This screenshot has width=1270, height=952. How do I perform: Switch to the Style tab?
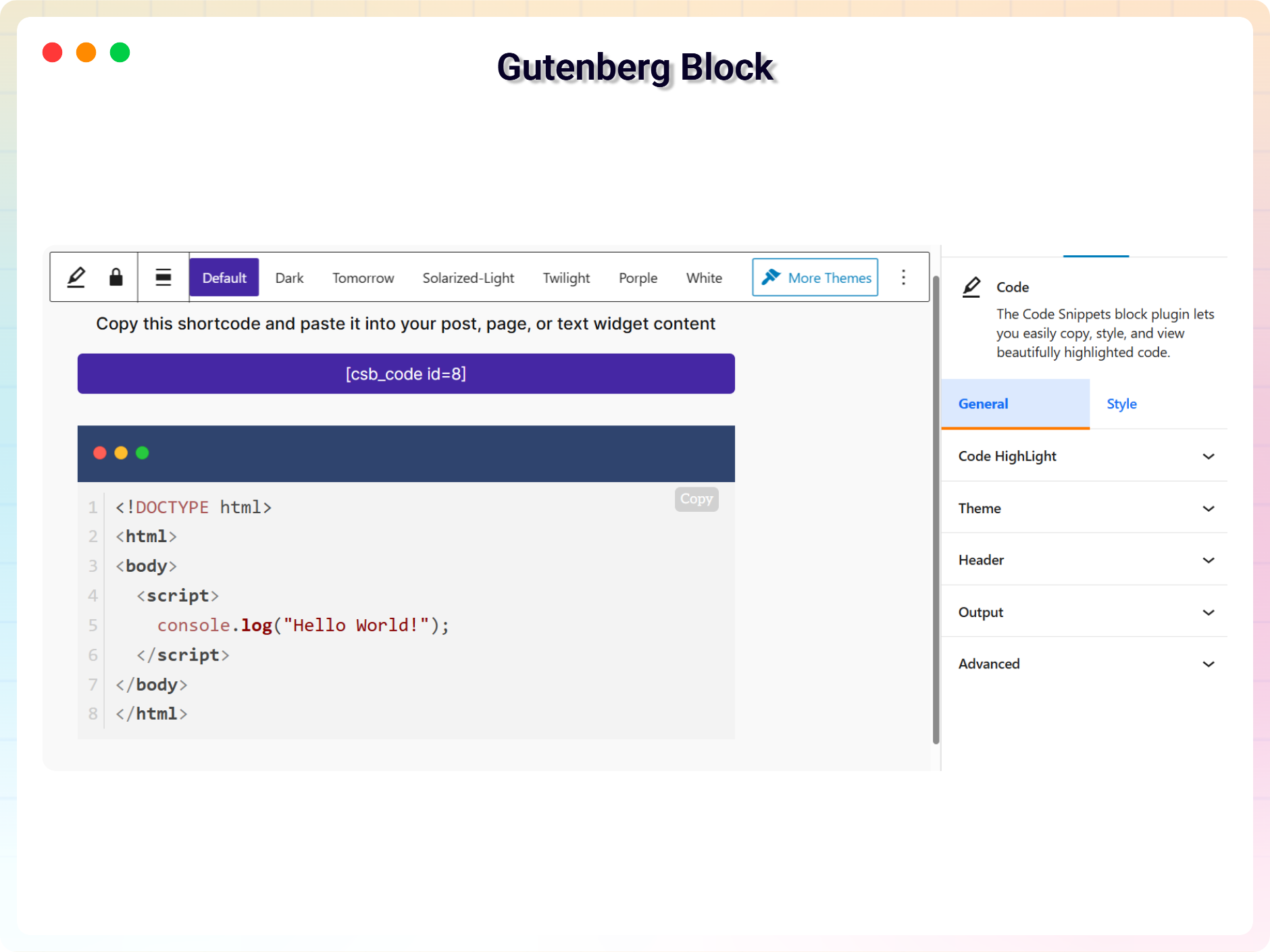click(x=1121, y=404)
